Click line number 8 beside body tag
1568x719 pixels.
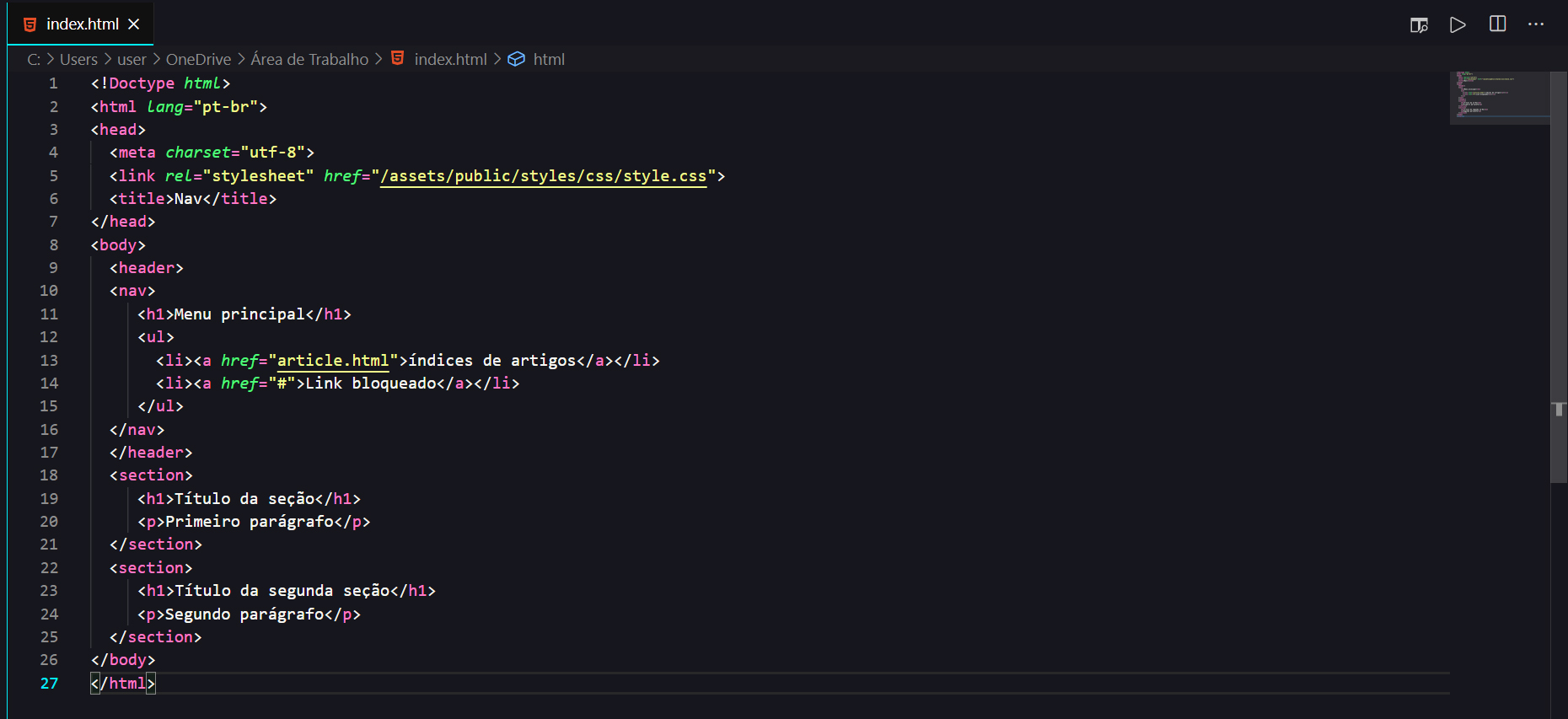pos(53,245)
